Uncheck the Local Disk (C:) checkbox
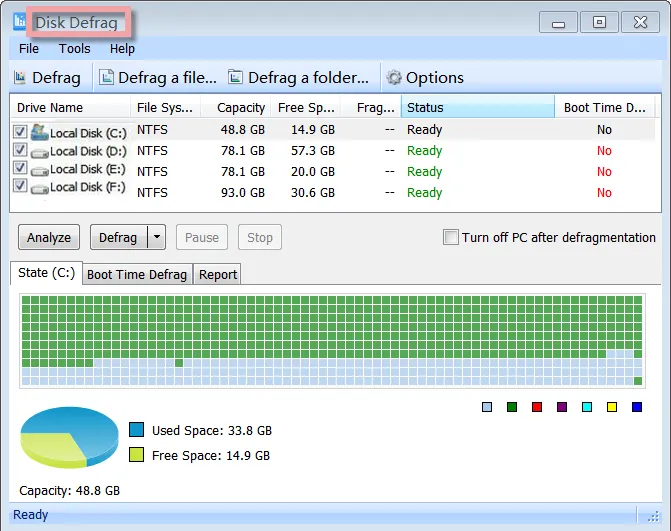671x531 pixels. tap(20, 131)
